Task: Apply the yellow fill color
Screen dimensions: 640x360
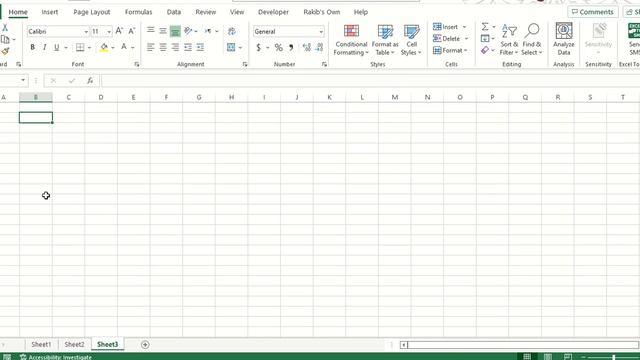Action: point(104,47)
